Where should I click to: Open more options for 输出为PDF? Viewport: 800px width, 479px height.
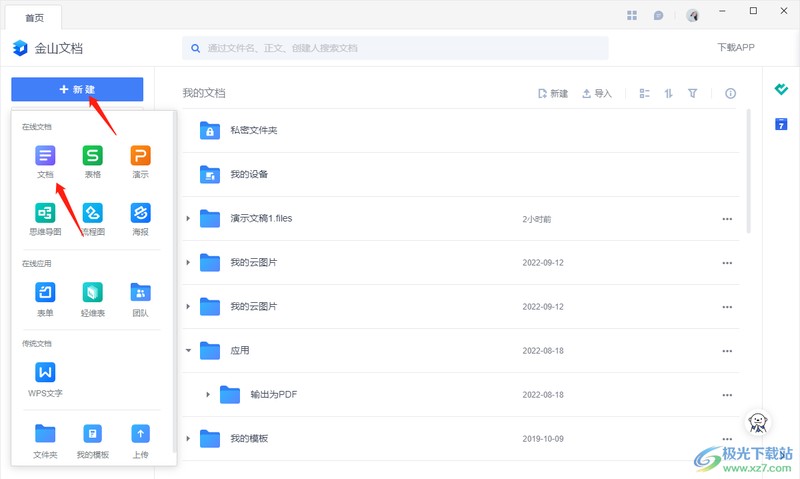coord(727,395)
